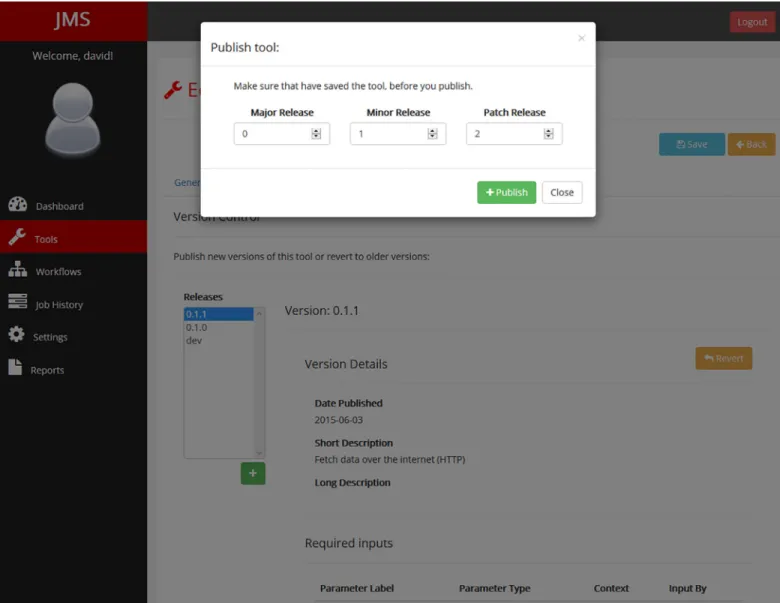Dismiss the dialog using the X icon
Image resolution: width=780 pixels, height=603 pixels.
tap(582, 38)
